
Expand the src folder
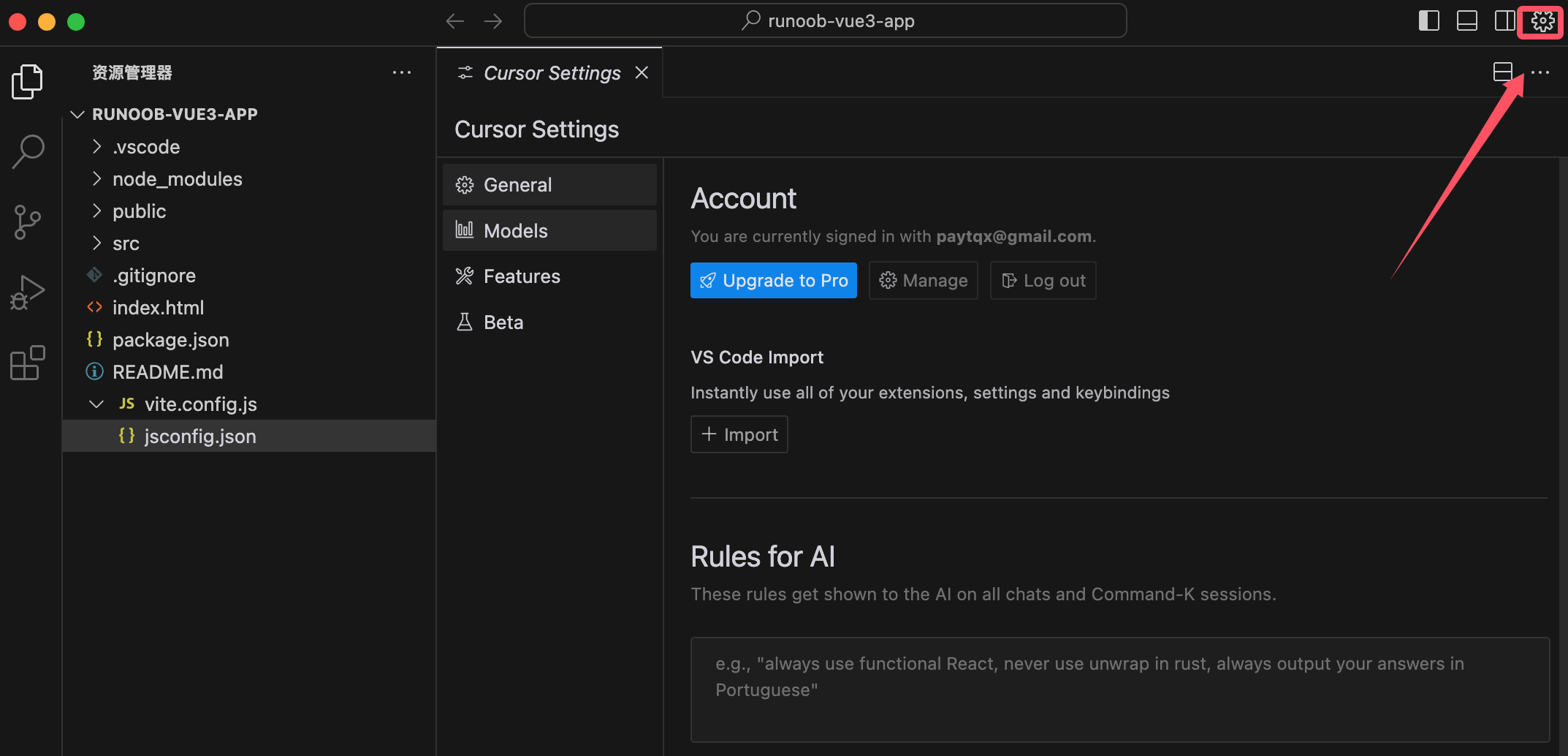[126, 243]
